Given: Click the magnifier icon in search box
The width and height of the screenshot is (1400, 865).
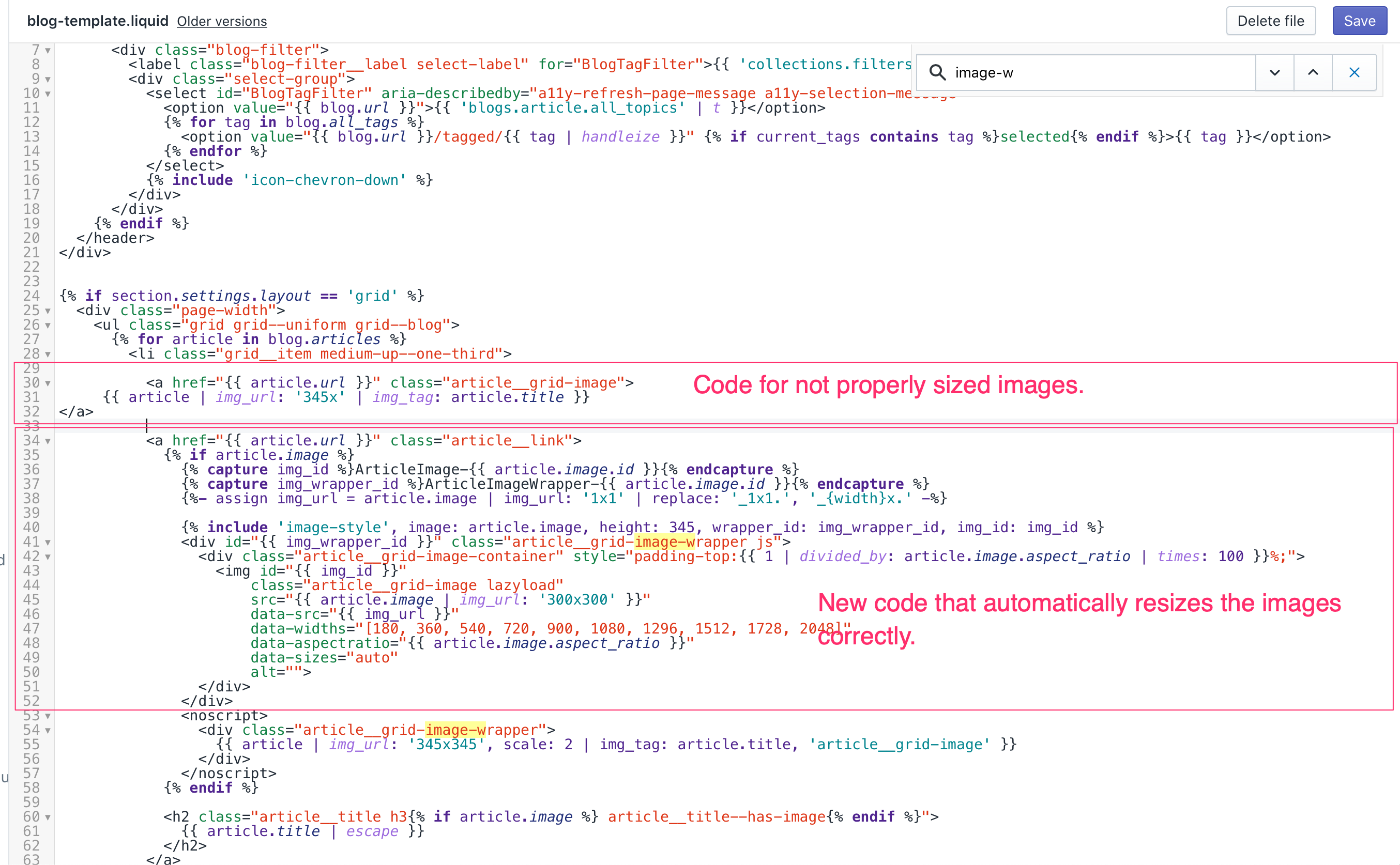Looking at the screenshot, I should (x=937, y=73).
